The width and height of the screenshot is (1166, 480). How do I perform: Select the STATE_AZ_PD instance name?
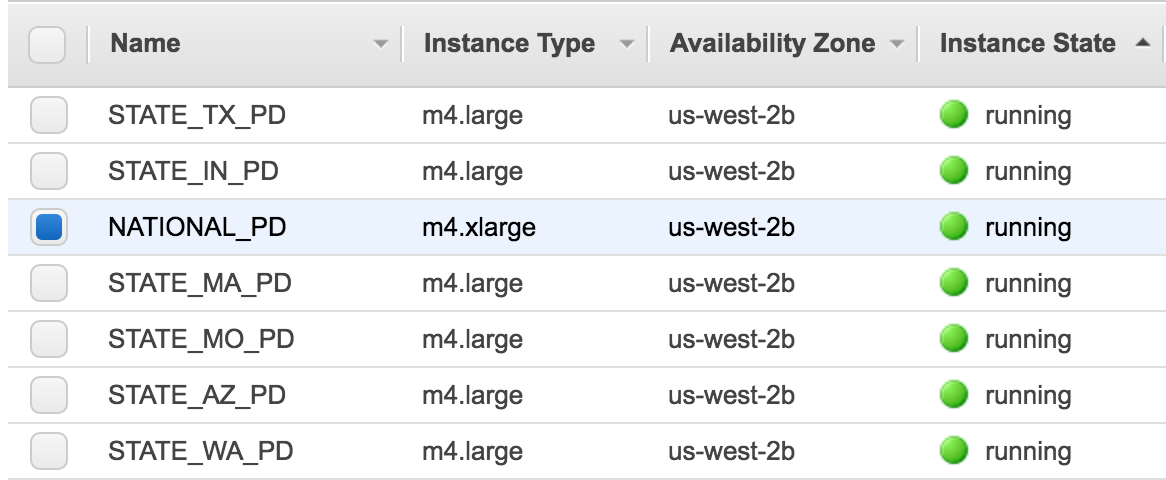[197, 395]
